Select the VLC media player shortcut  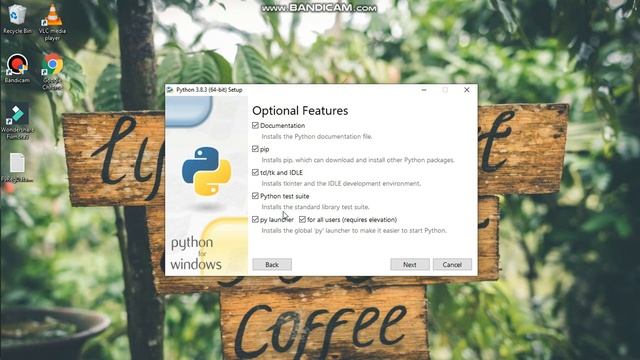tap(52, 22)
